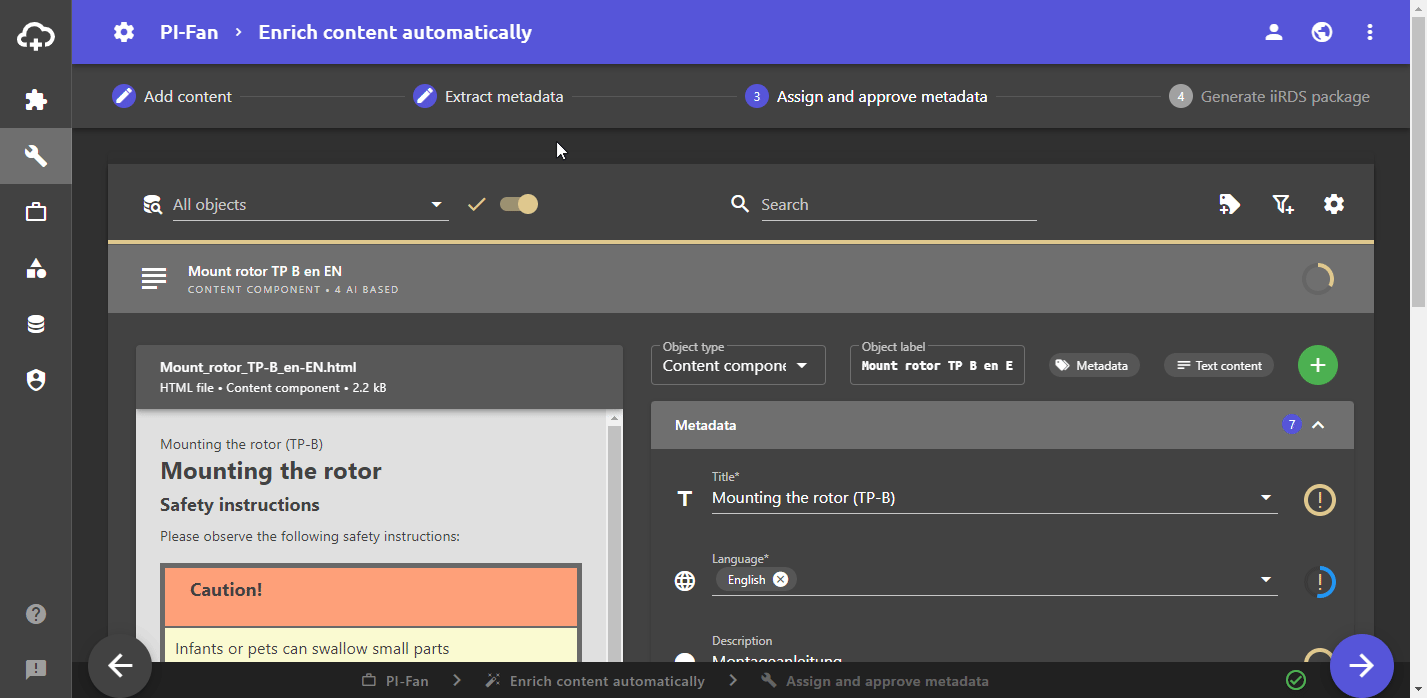
Task: Click the page vertical scrollbar
Action: [1418, 160]
